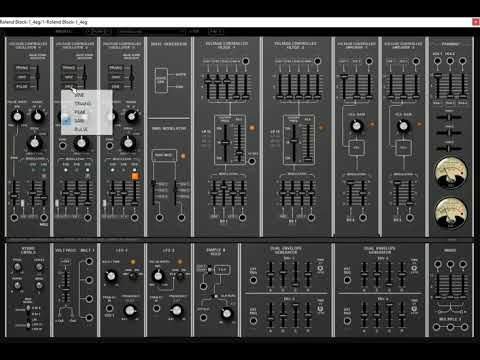Toggle amplifier 1's orange LED indicator
The height and width of the screenshot is (360, 480).
tap(372, 124)
